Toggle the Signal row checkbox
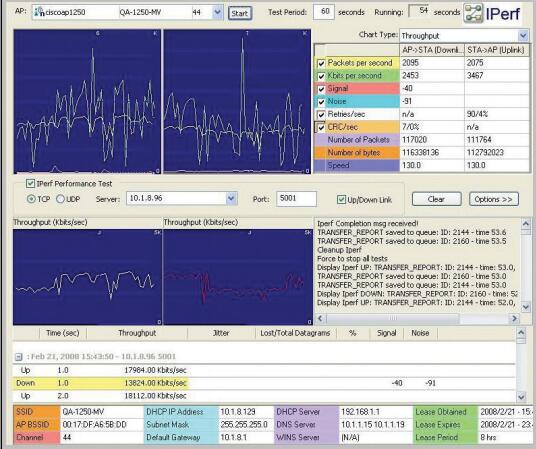 321,89
